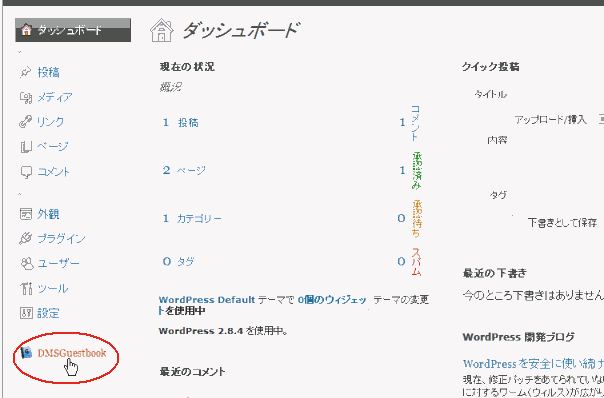Image resolution: width=604 pixels, height=398 pixels.
Task: Click the comment count number 1 beside コメント
Action: coord(402,123)
